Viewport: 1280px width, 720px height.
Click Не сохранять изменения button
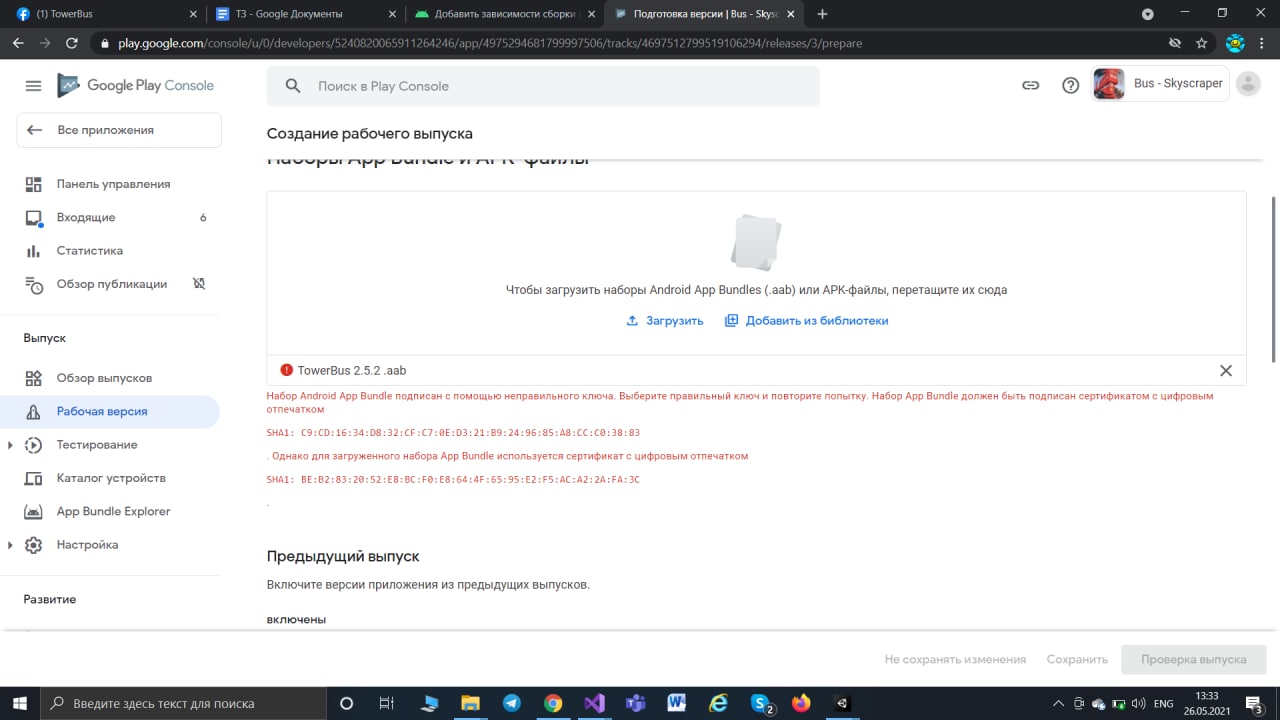pos(955,660)
